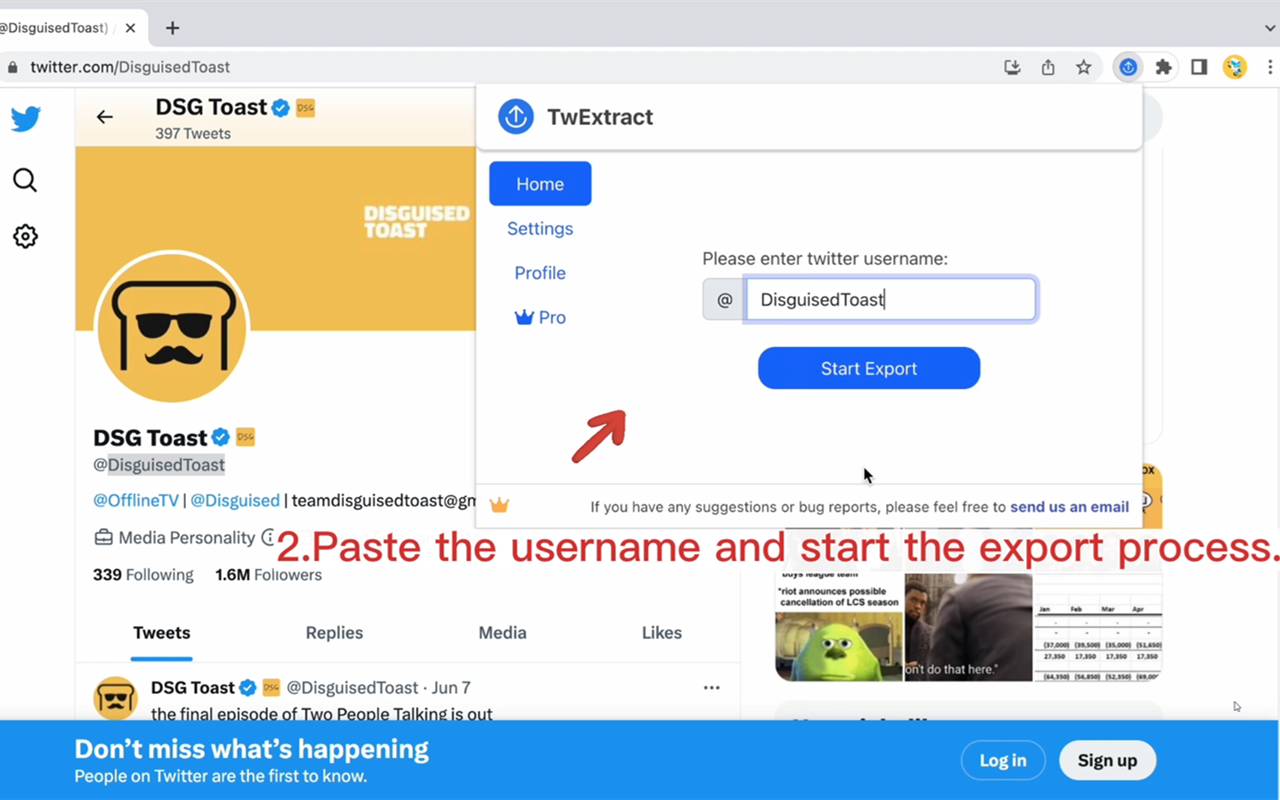The image size is (1280, 800).
Task: Click the @OfflineTV link in the bio
Action: pyautogui.click(x=135, y=500)
